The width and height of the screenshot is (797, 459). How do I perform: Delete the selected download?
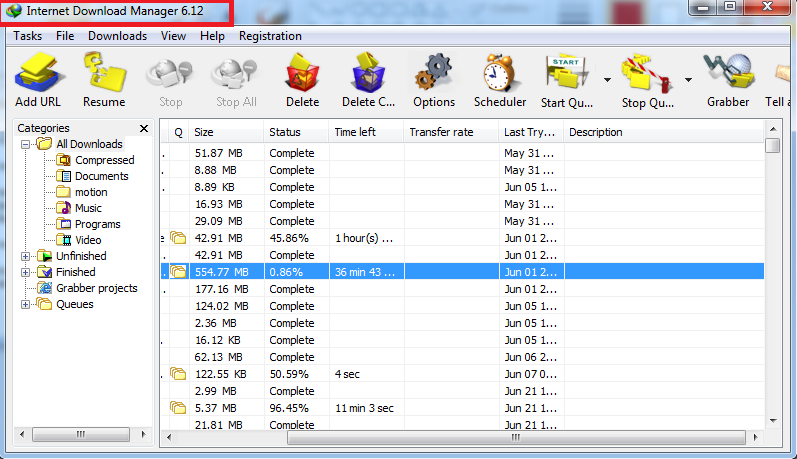coord(302,80)
